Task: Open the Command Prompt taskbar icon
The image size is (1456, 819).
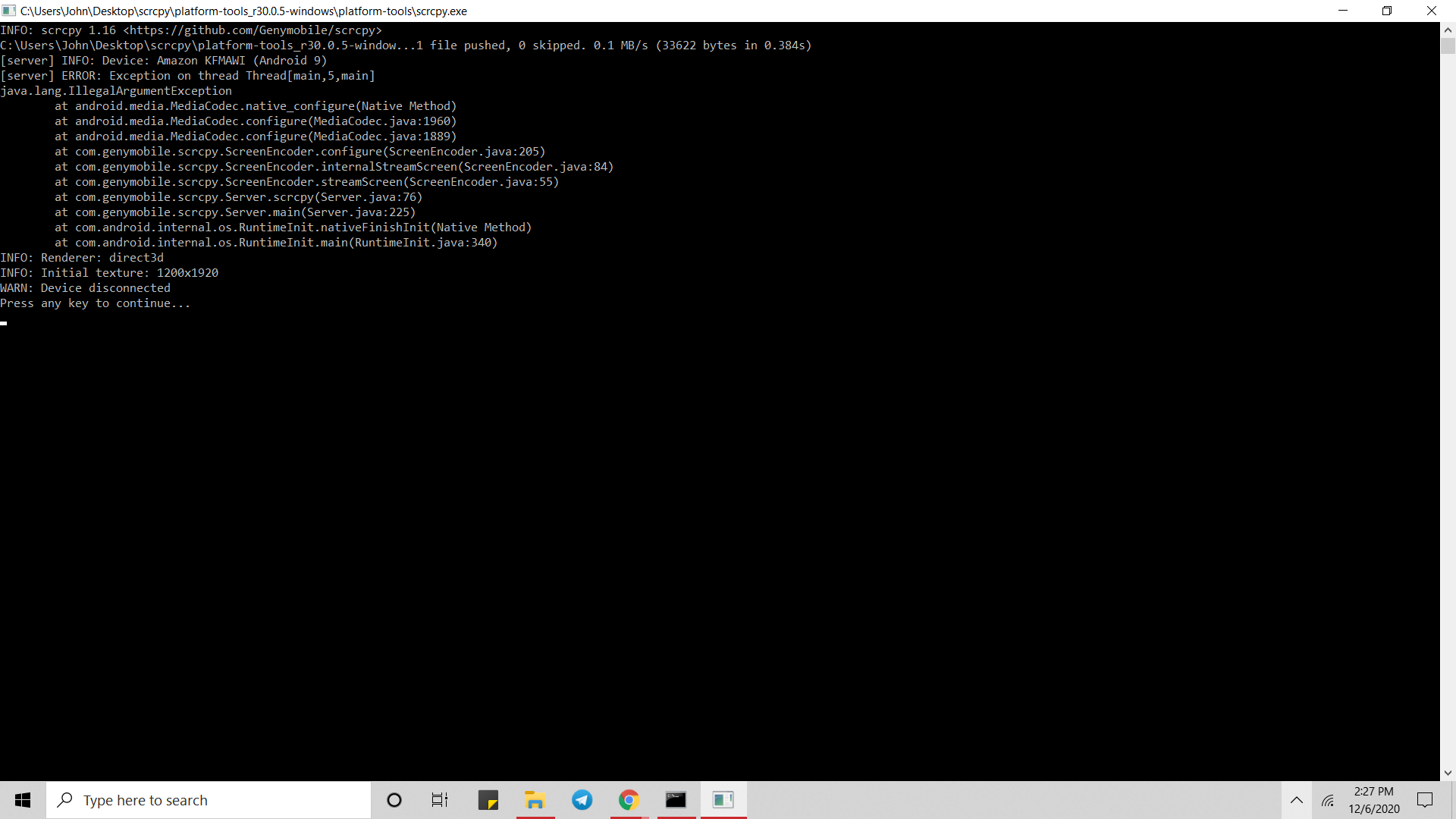Action: [676, 800]
